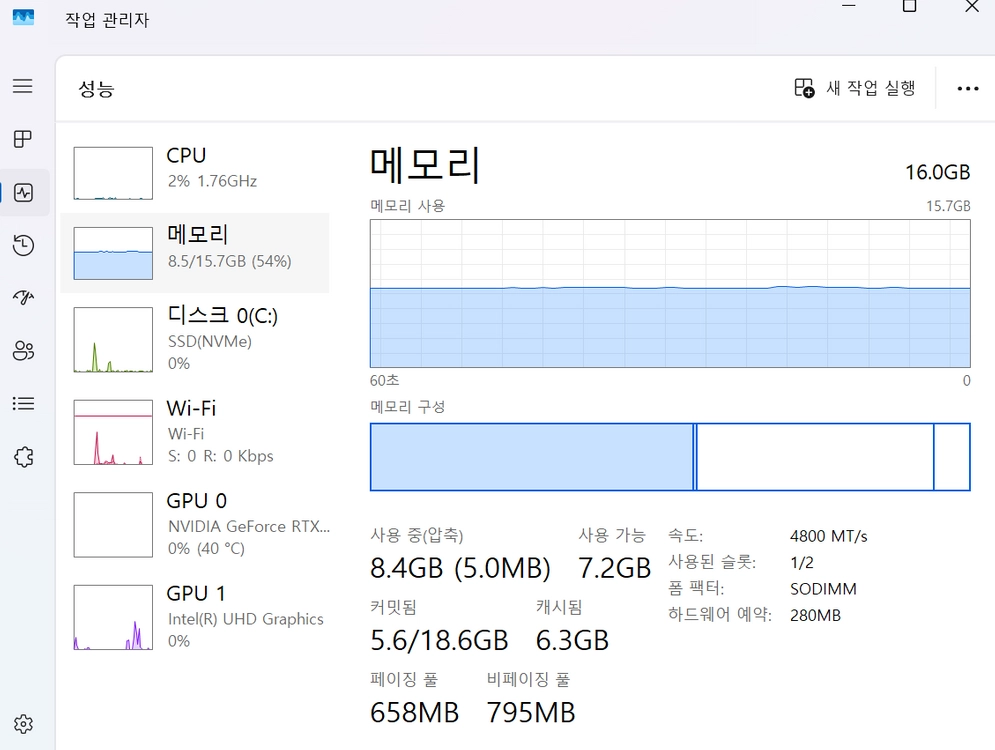Click the disk activity mini graph thumbnail
Image resolution: width=995 pixels, height=750 pixels.
click(113, 339)
